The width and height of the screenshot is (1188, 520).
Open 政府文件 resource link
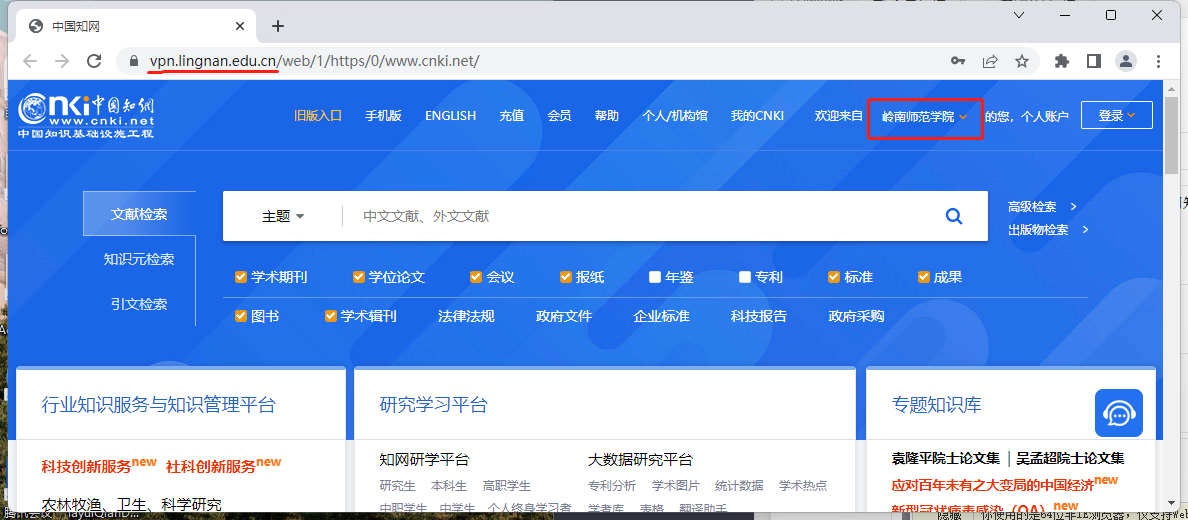point(564,316)
